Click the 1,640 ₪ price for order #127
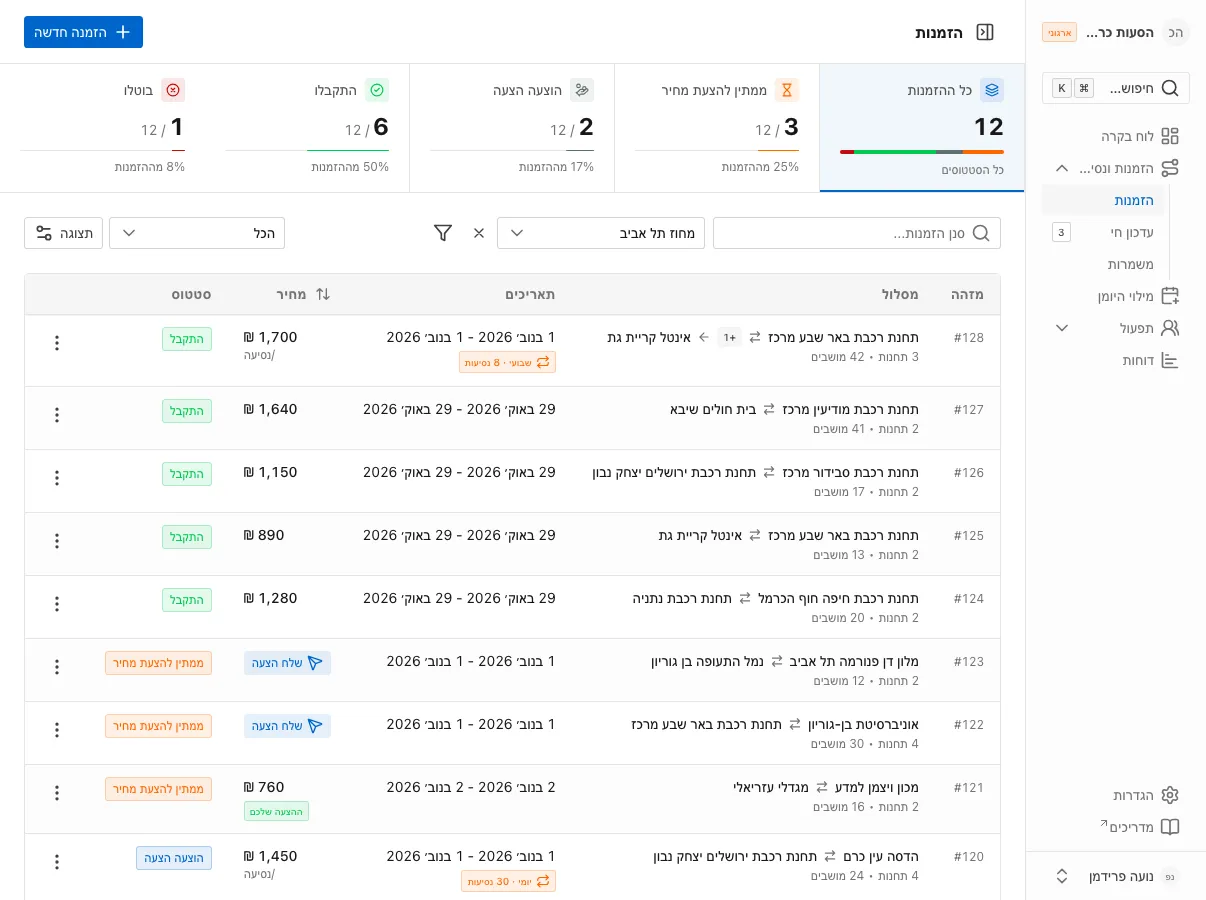This screenshot has width=1206, height=900. 271,409
